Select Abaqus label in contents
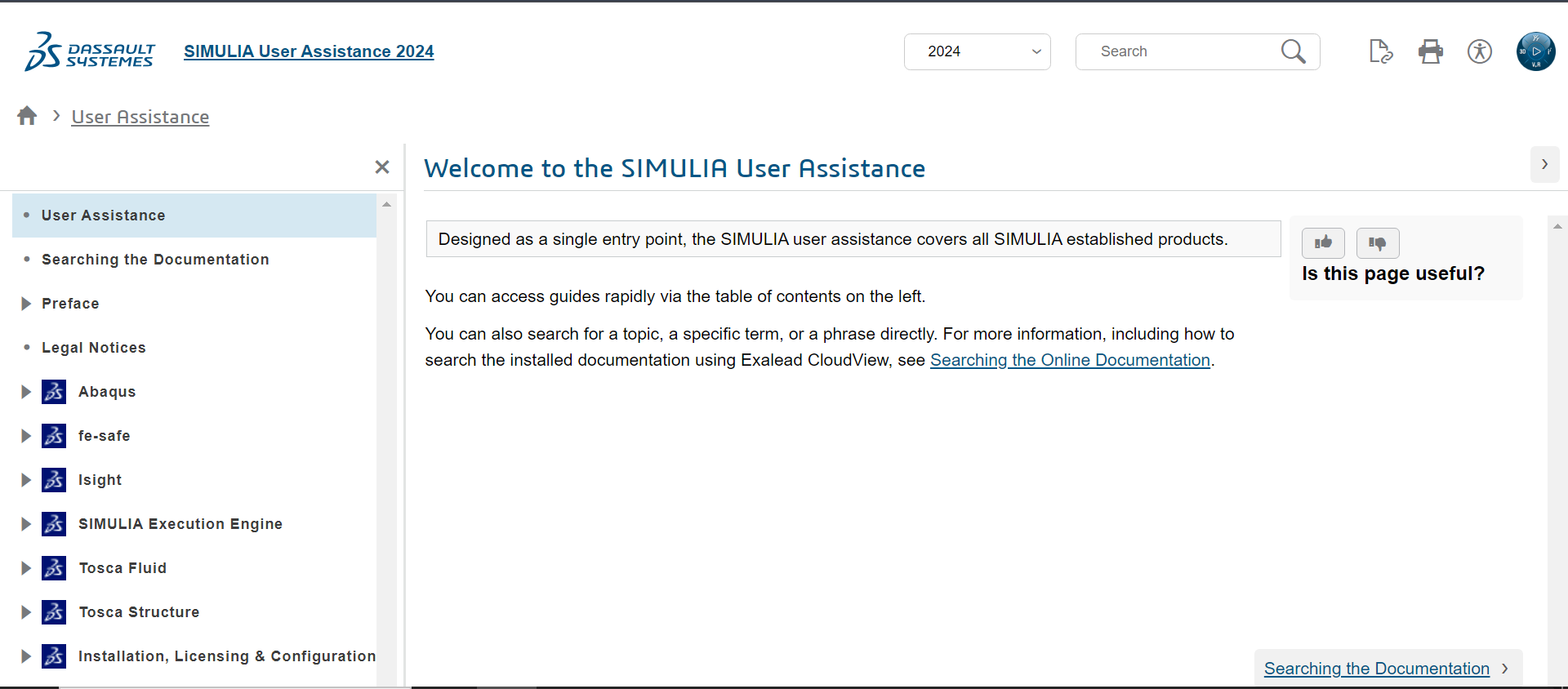The width and height of the screenshot is (1568, 689). tap(107, 392)
